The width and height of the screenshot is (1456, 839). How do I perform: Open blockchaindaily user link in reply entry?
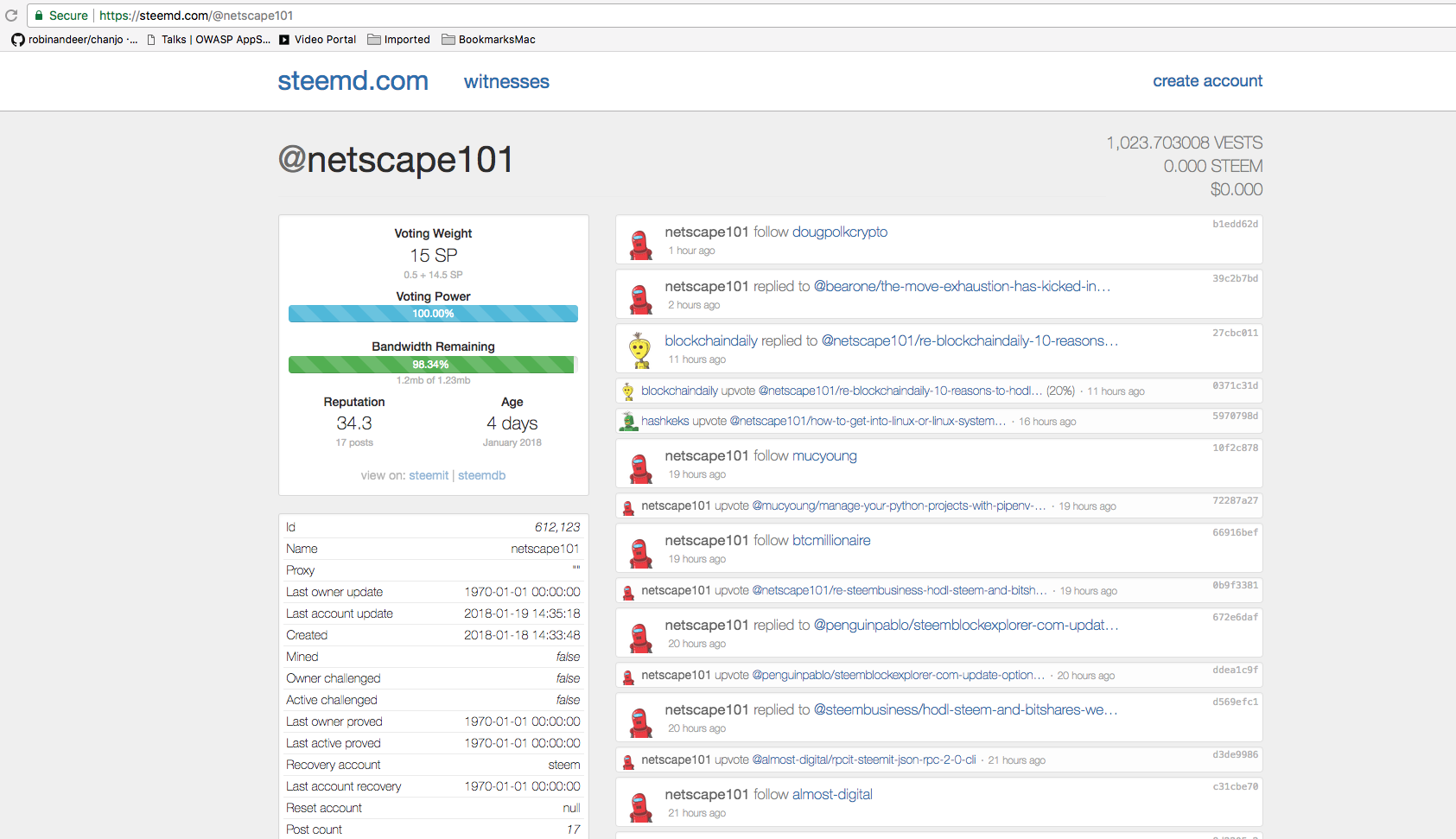coord(710,340)
